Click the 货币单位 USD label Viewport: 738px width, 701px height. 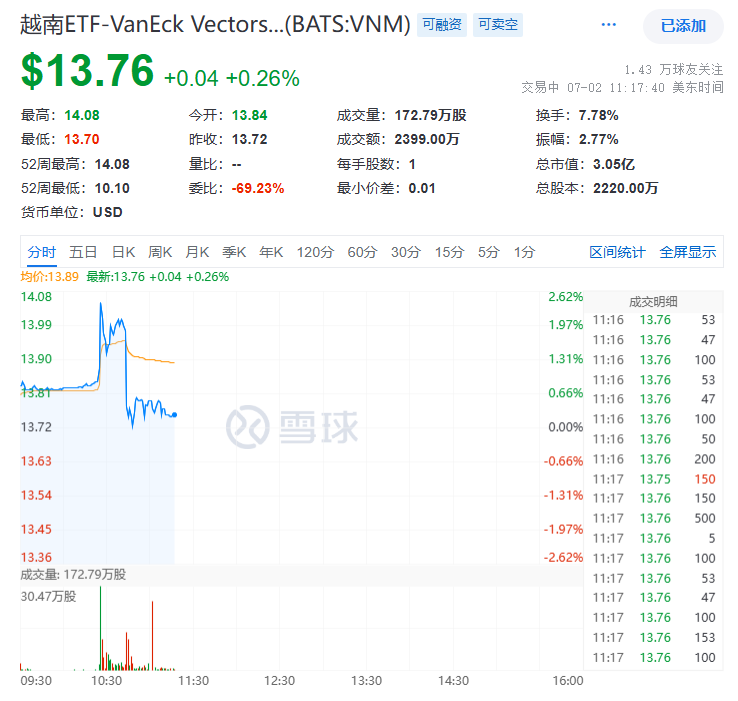pyautogui.click(x=108, y=212)
